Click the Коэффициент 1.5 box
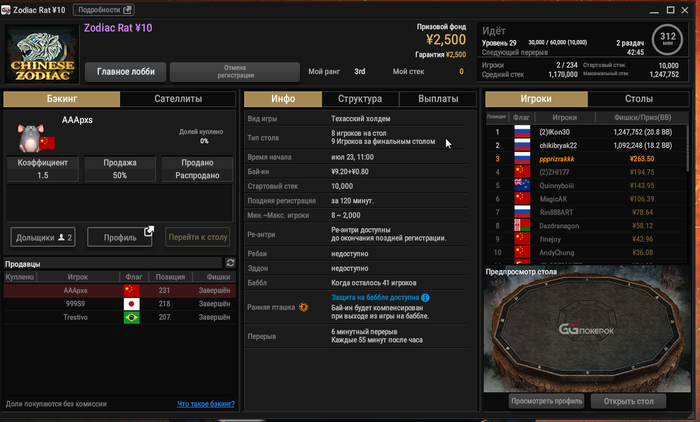This screenshot has height=422, width=700. coord(43,169)
